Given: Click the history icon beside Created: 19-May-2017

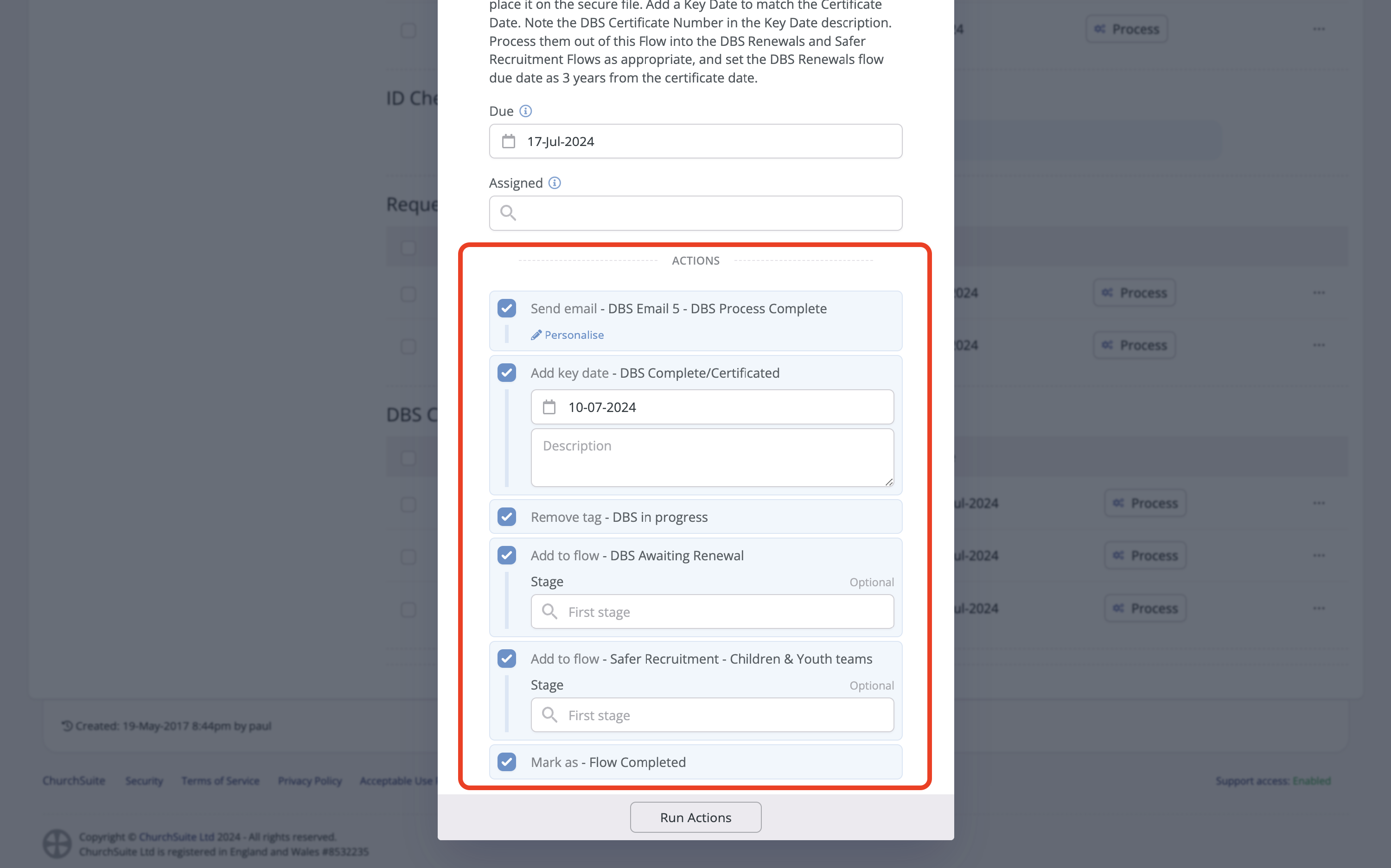Looking at the screenshot, I should pos(67,726).
